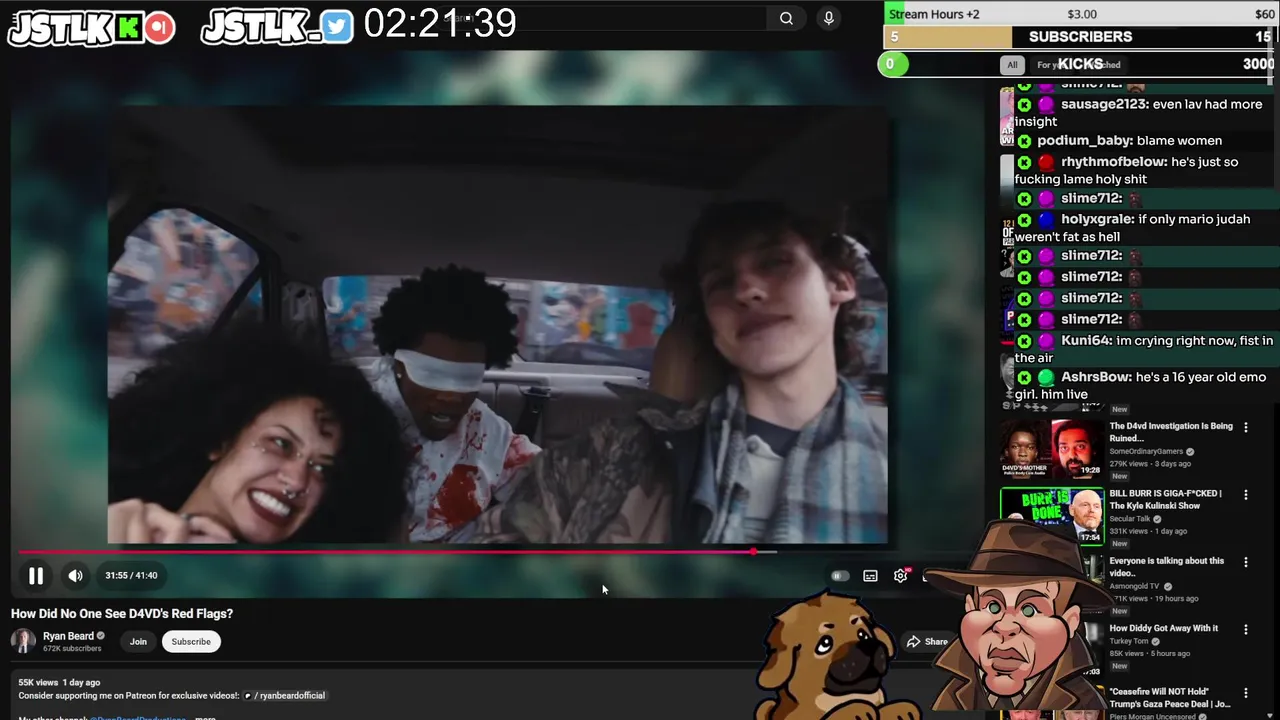Viewport: 1280px width, 720px height.
Task: Open "The D4vd Investigation Is Being Ruined" title
Action: coord(1170,432)
